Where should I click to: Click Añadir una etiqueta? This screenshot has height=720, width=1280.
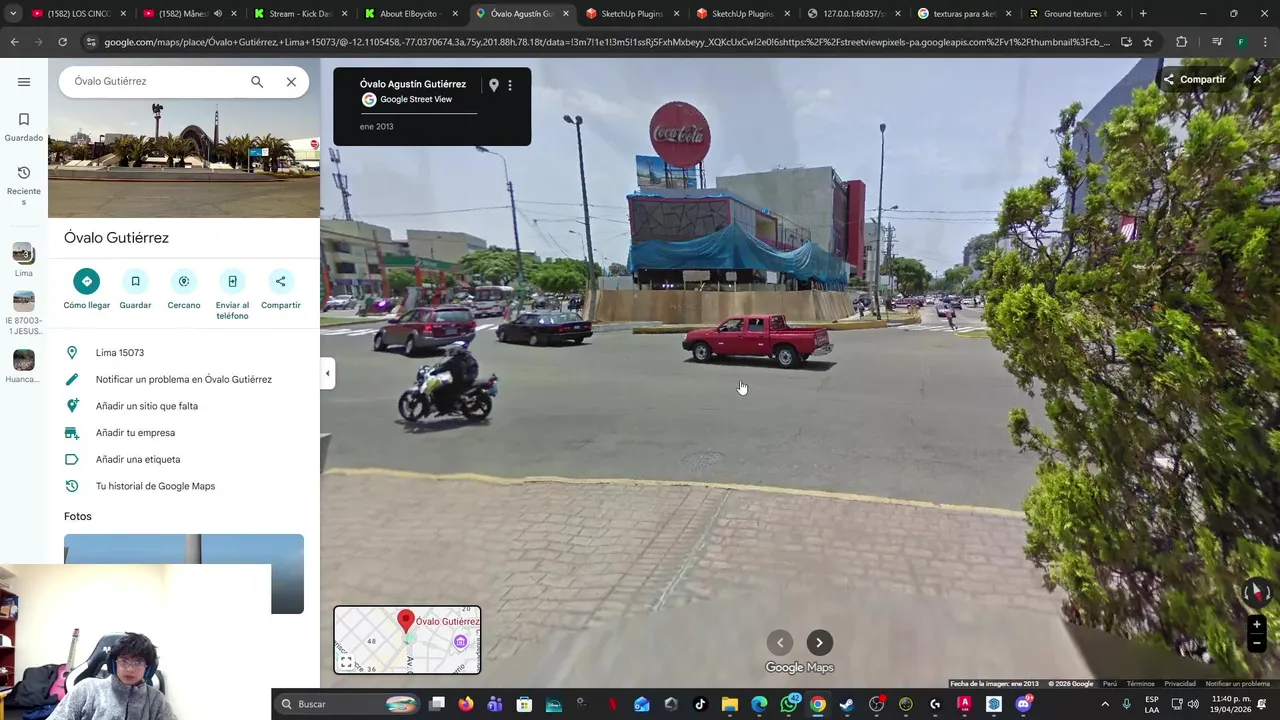tap(184, 459)
